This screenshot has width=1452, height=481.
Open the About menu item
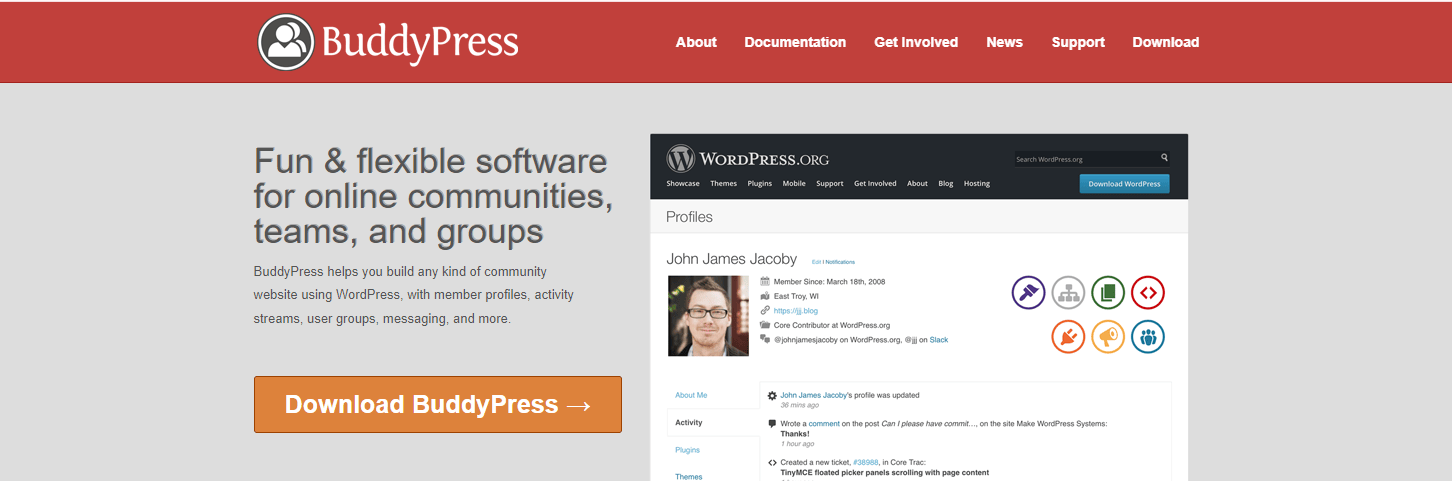click(696, 42)
